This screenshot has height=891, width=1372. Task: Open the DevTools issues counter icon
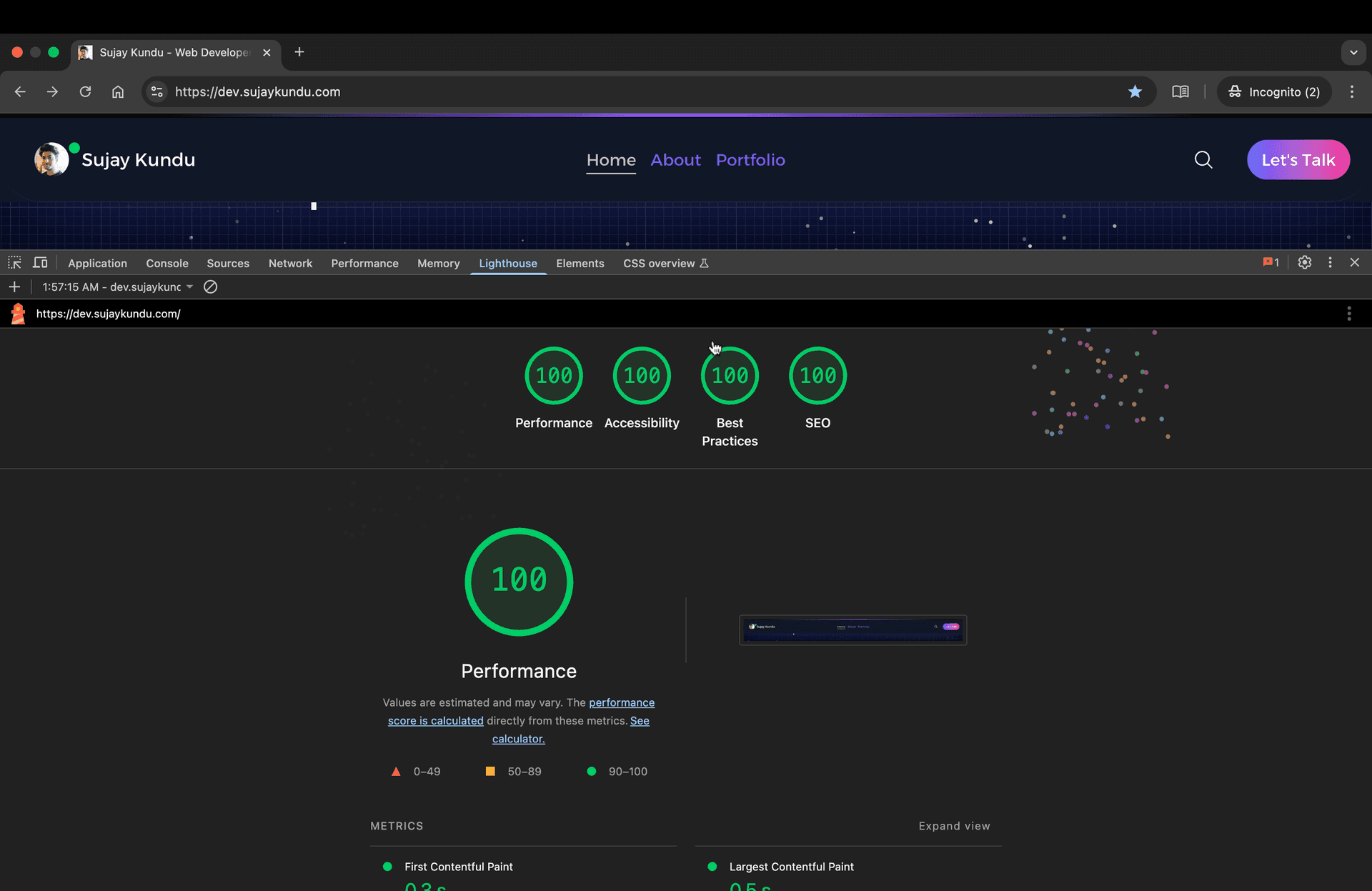[1271, 262]
